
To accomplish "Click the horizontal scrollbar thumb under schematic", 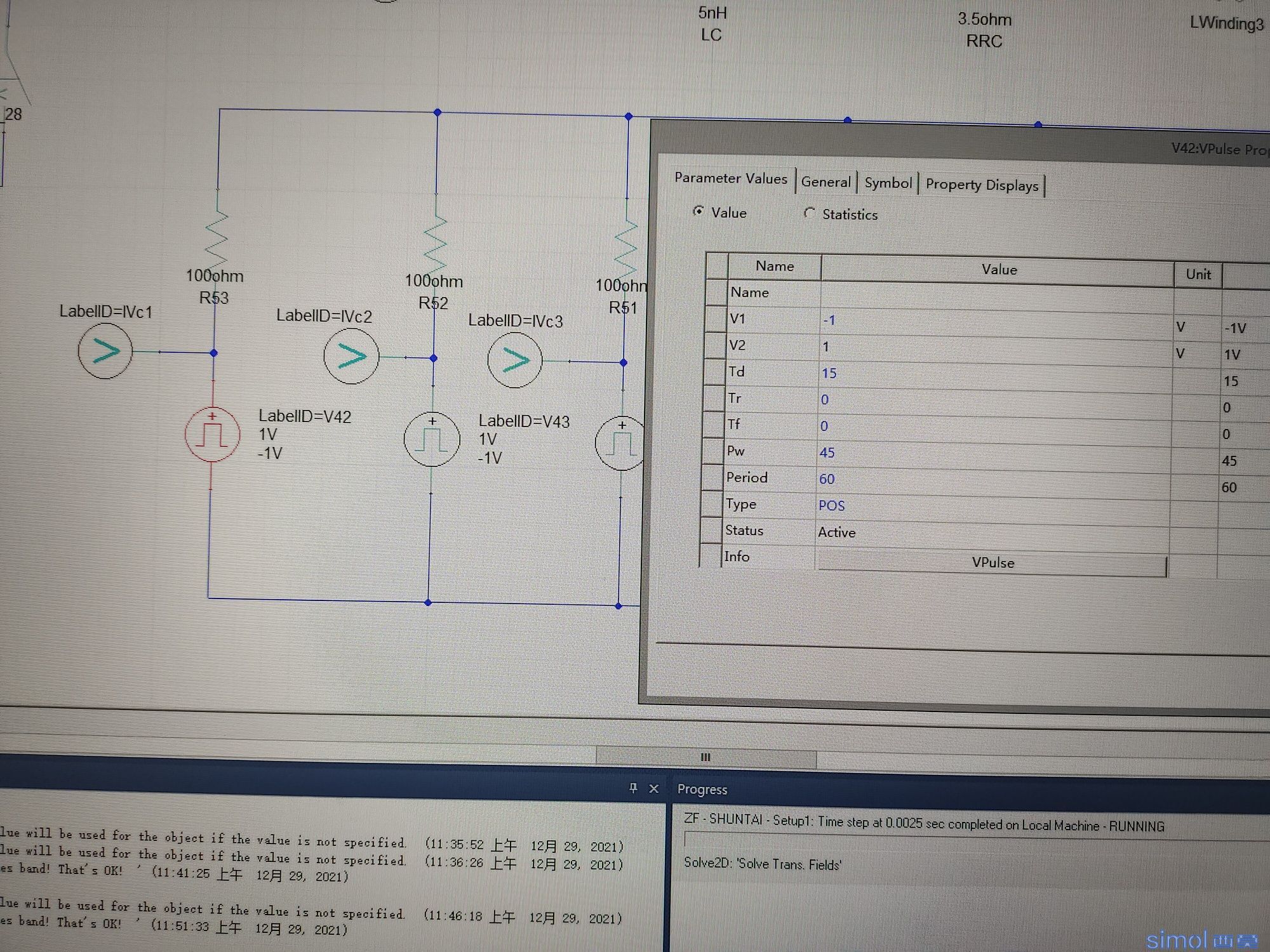I will tap(705, 757).
